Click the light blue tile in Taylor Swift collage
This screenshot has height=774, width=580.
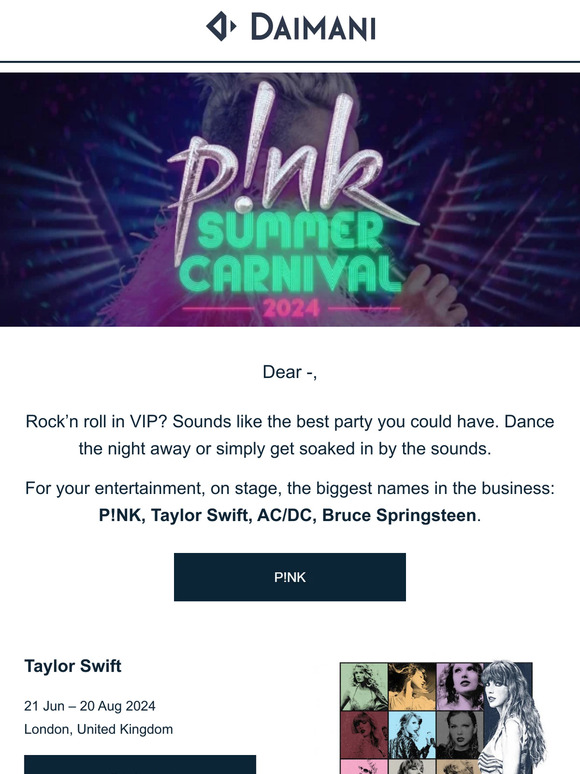[412, 734]
